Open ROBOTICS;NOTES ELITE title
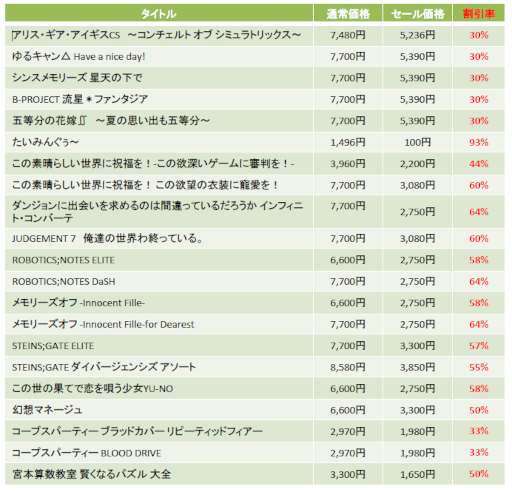This screenshot has width=512, height=492. click(x=63, y=260)
